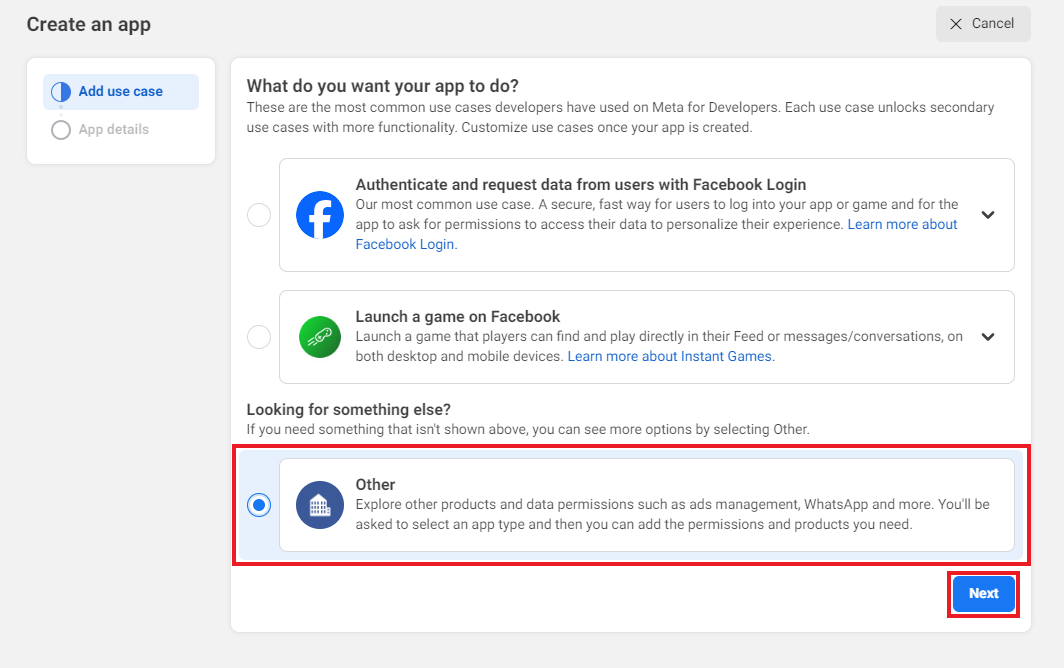Click the Launch a game on Facebook title
Image resolution: width=1064 pixels, height=668 pixels.
[x=458, y=317]
